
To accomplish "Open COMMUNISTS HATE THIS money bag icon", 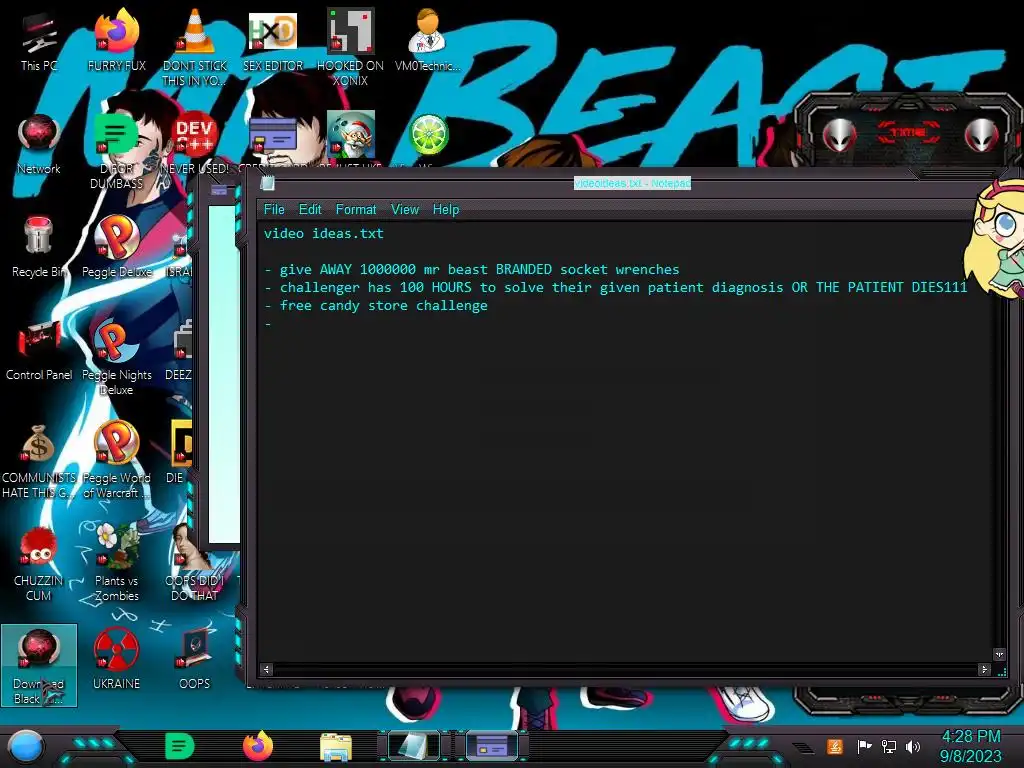I will [x=39, y=460].
